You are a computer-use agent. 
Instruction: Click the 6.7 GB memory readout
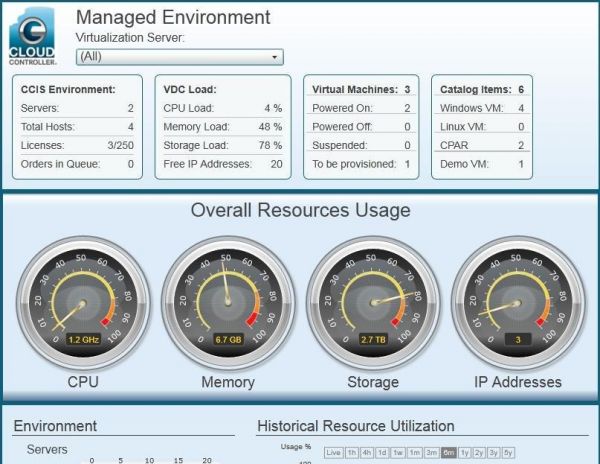[x=227, y=340]
